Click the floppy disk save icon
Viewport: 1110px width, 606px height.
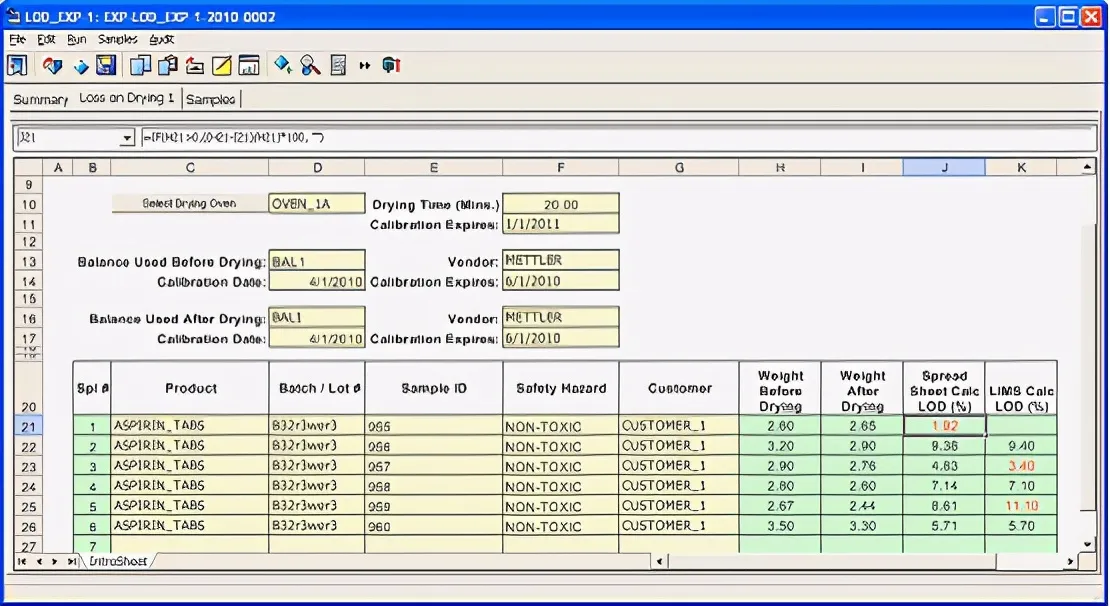[x=106, y=66]
